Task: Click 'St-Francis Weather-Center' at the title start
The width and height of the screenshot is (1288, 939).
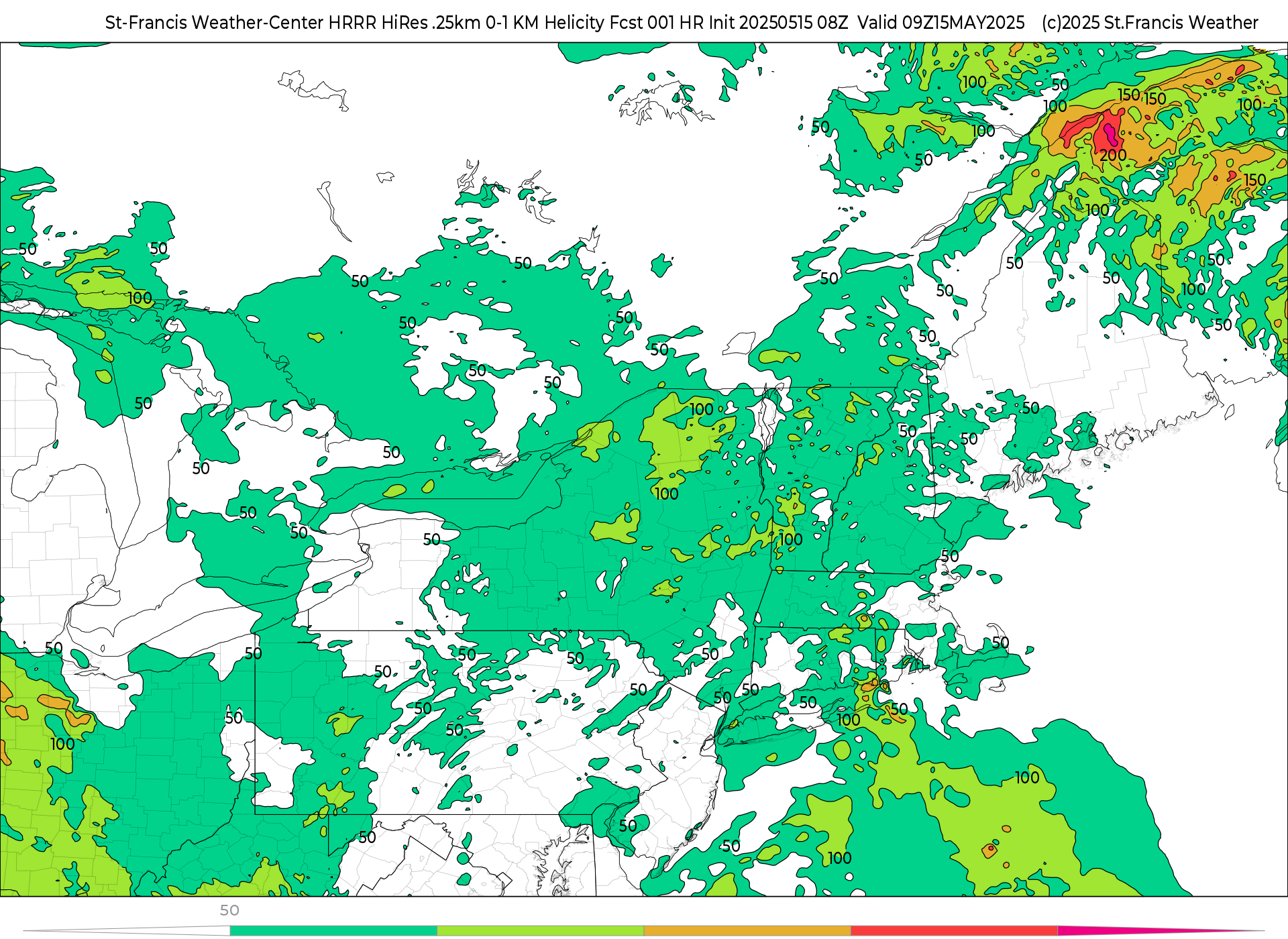Action: click(215, 23)
